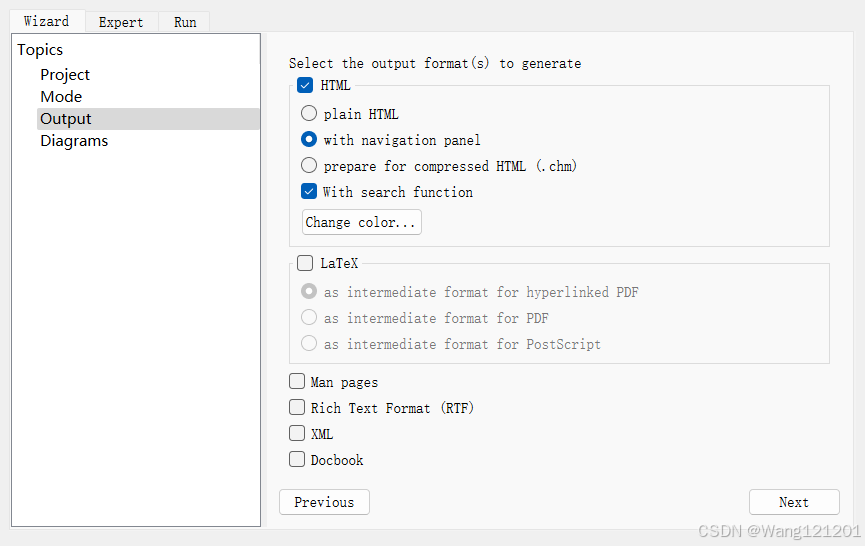Open the Expert tab
Image resolution: width=865 pixels, height=546 pixels.
(121, 22)
